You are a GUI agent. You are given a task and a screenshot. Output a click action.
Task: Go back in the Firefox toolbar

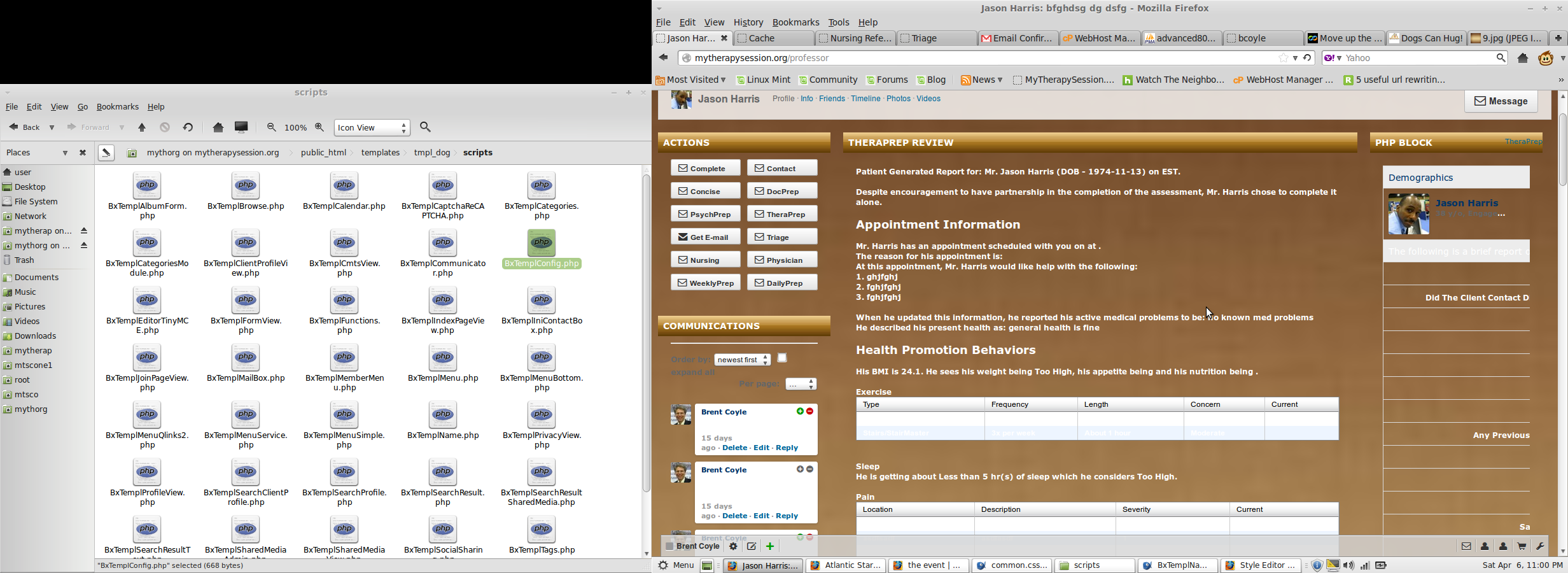coord(663,58)
